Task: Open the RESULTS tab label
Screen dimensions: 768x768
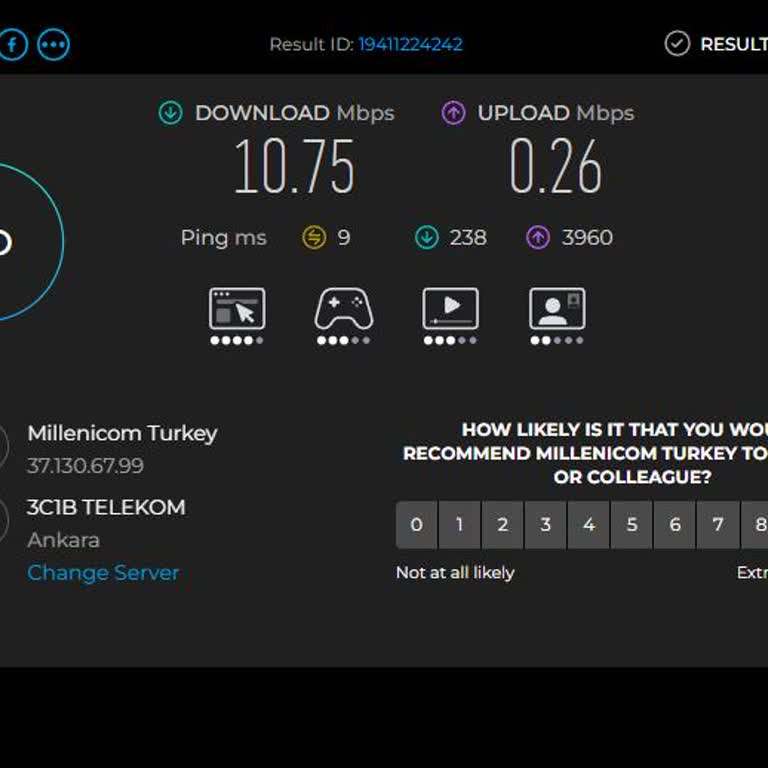Action: point(734,44)
